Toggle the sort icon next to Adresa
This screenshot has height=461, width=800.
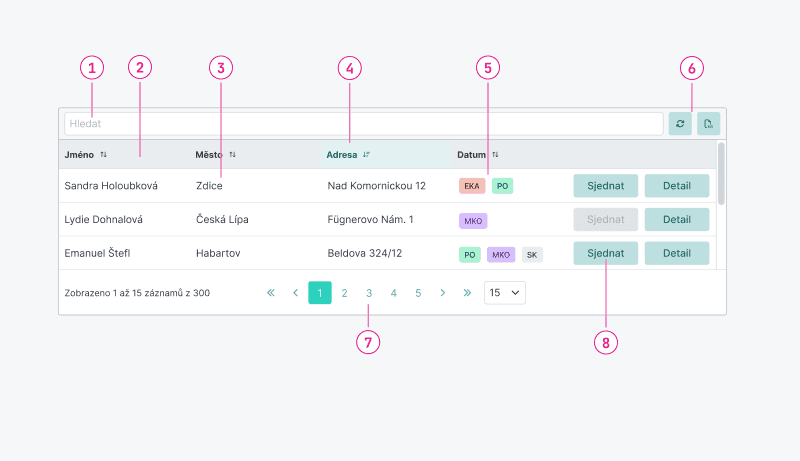(366, 155)
